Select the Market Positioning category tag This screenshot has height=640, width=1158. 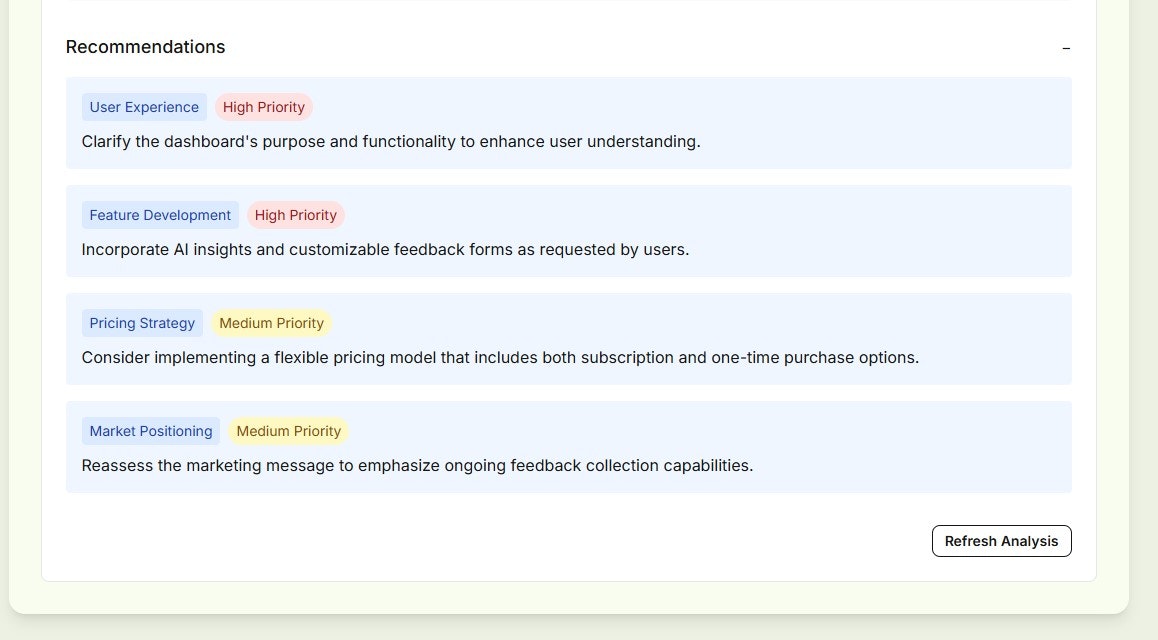coord(151,431)
